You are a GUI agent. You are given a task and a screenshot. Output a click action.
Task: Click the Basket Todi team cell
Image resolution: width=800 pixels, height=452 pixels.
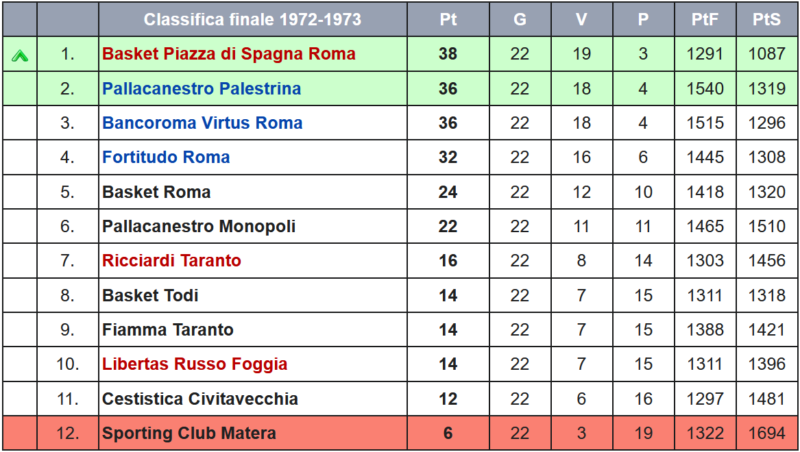253,295
